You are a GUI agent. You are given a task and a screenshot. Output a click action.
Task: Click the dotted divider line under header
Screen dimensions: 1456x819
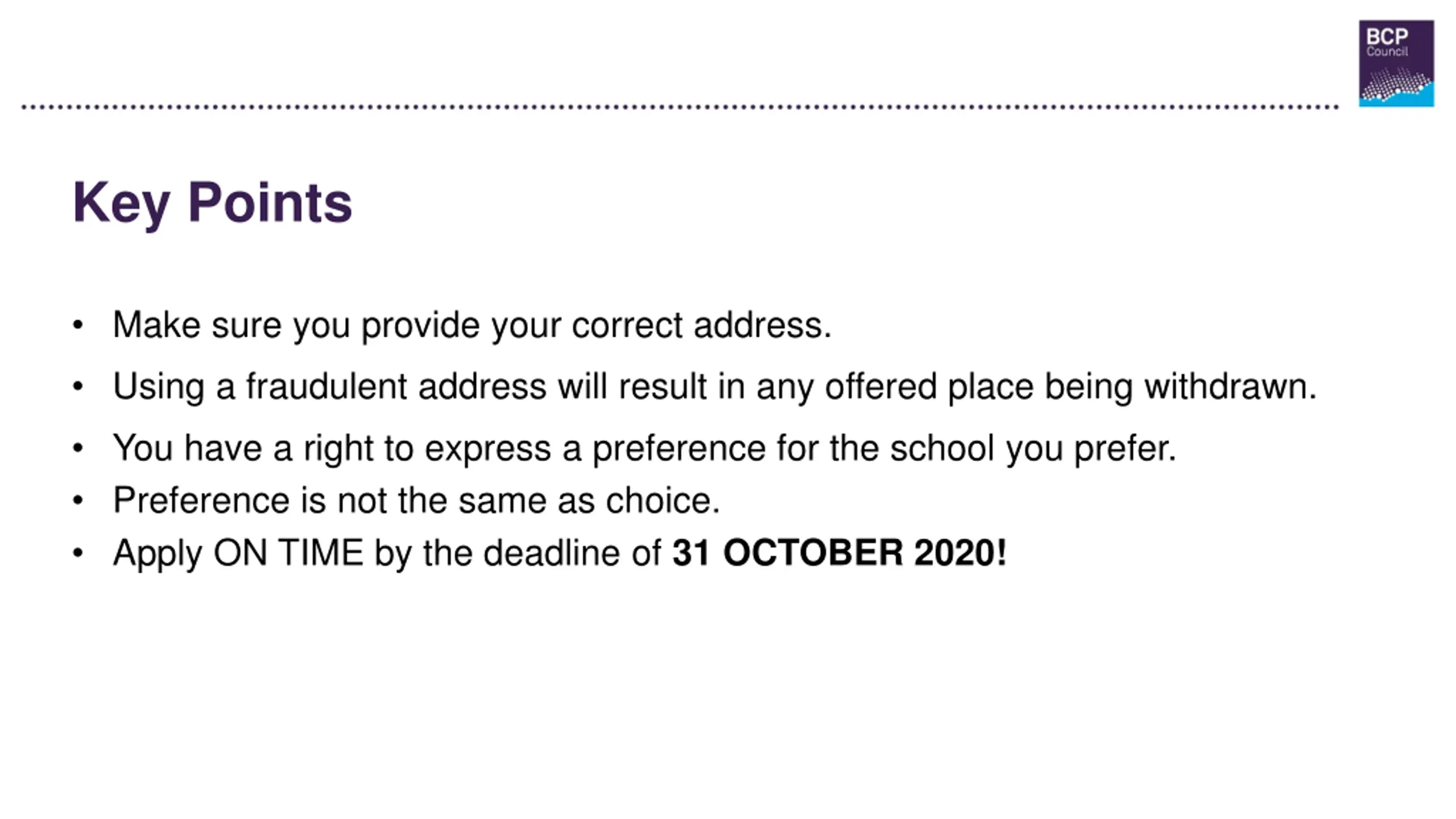(x=680, y=106)
